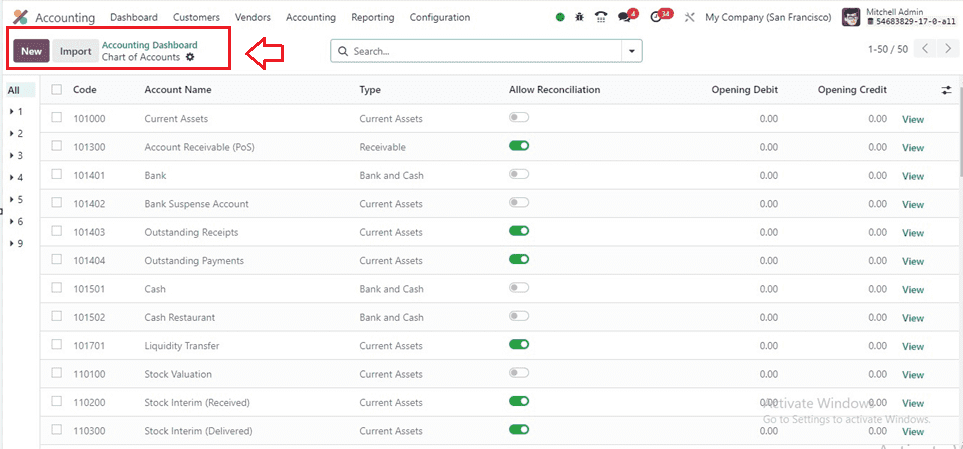Sort by the Type column header
The height and width of the screenshot is (449, 963).
[x=370, y=90]
